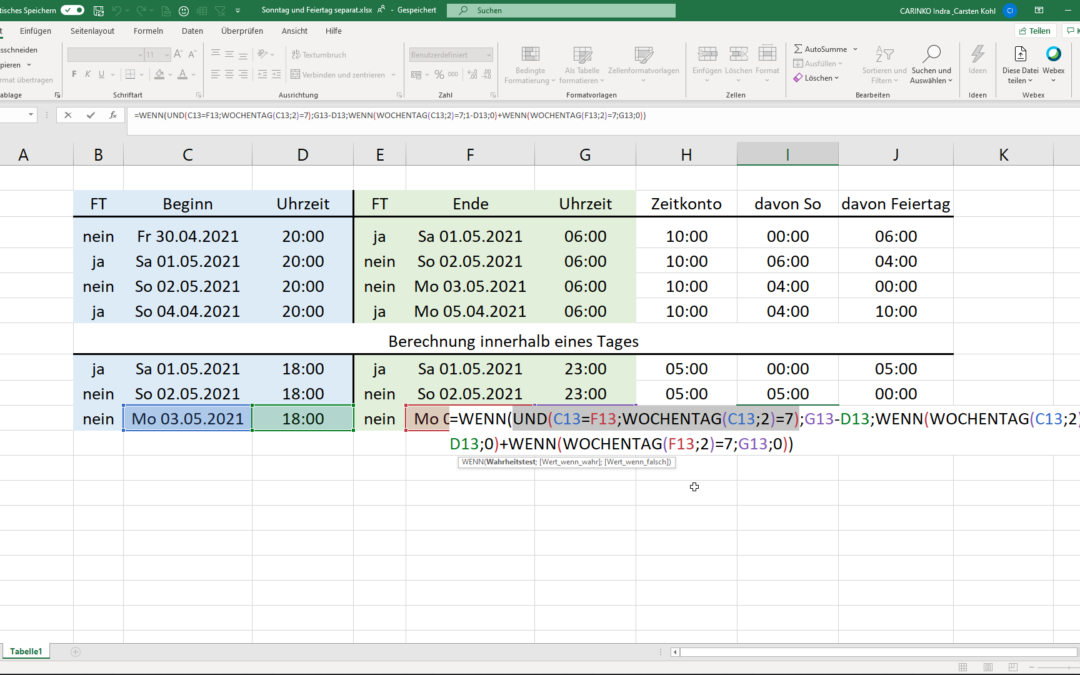Add a new sheet with plus icon
Screen dimensions: 1080x675
[x=75, y=651]
